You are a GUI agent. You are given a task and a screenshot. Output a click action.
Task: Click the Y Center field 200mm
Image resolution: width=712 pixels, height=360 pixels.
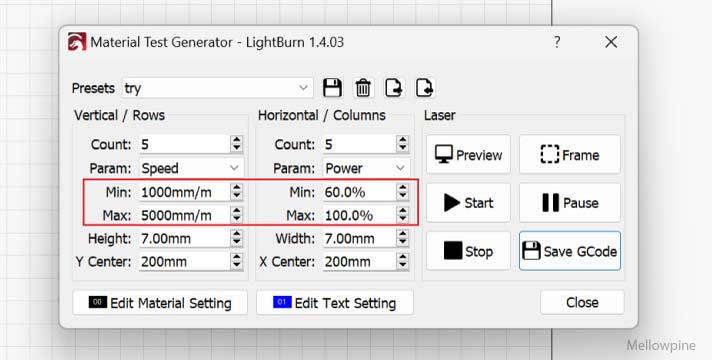[184, 261]
